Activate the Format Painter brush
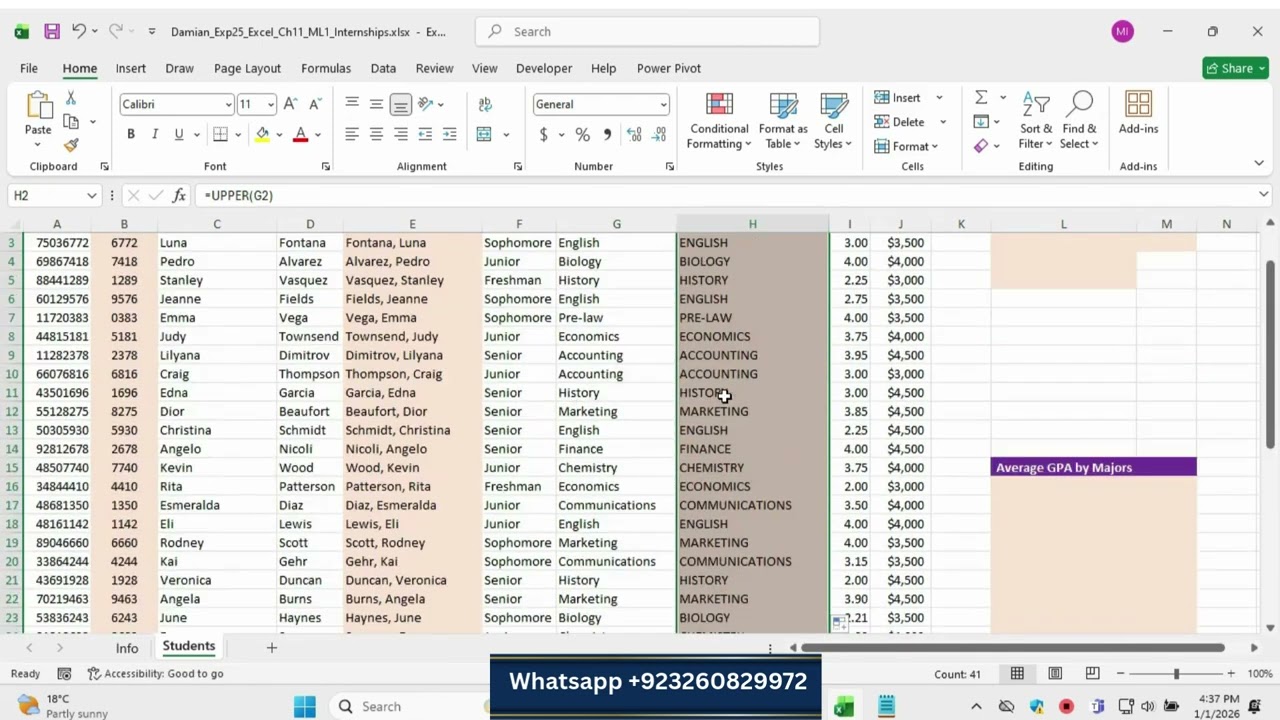The width and height of the screenshot is (1280, 720). tap(71, 145)
